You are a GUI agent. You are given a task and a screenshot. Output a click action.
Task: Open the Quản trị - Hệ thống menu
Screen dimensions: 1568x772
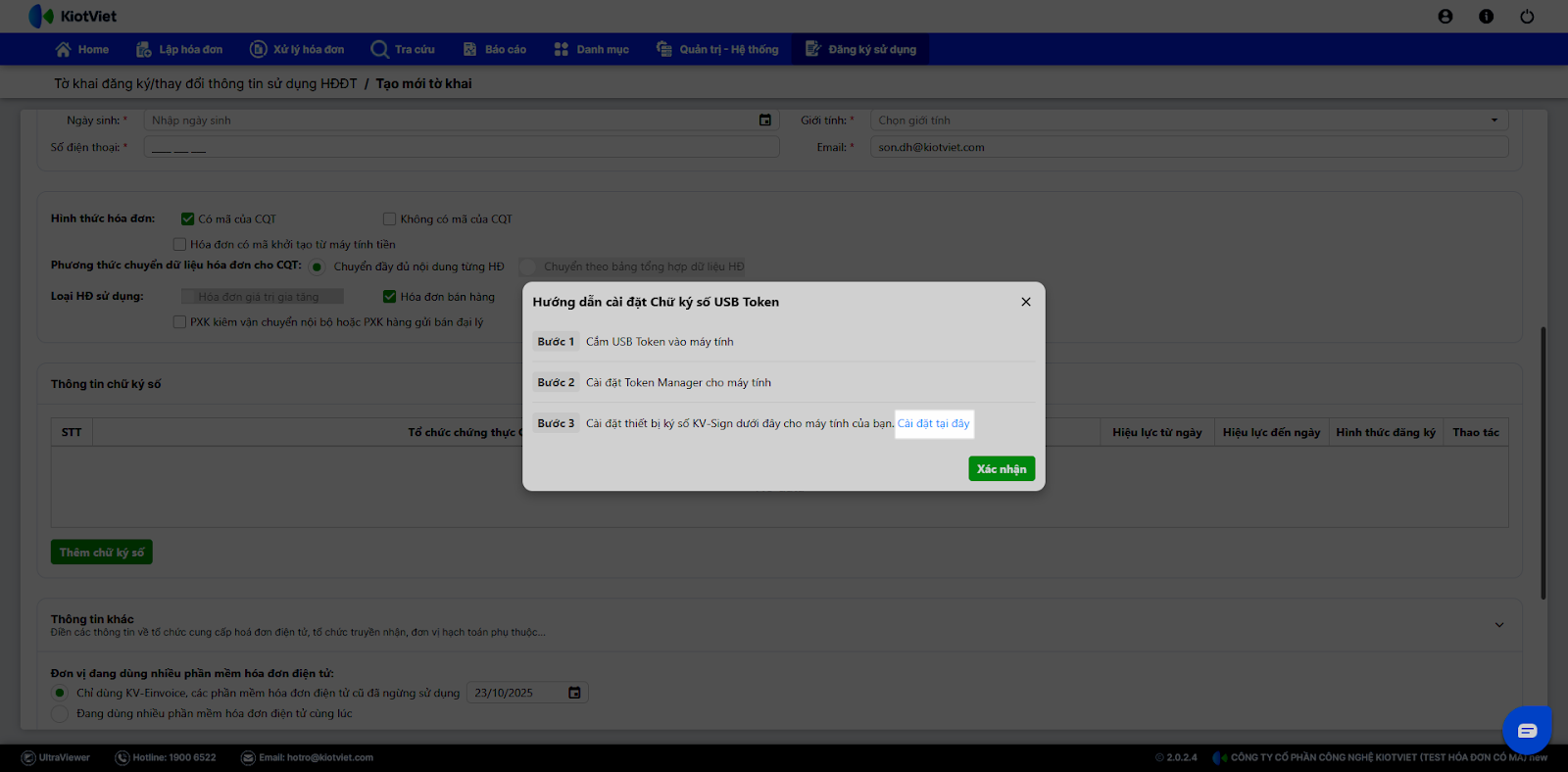coord(717,49)
